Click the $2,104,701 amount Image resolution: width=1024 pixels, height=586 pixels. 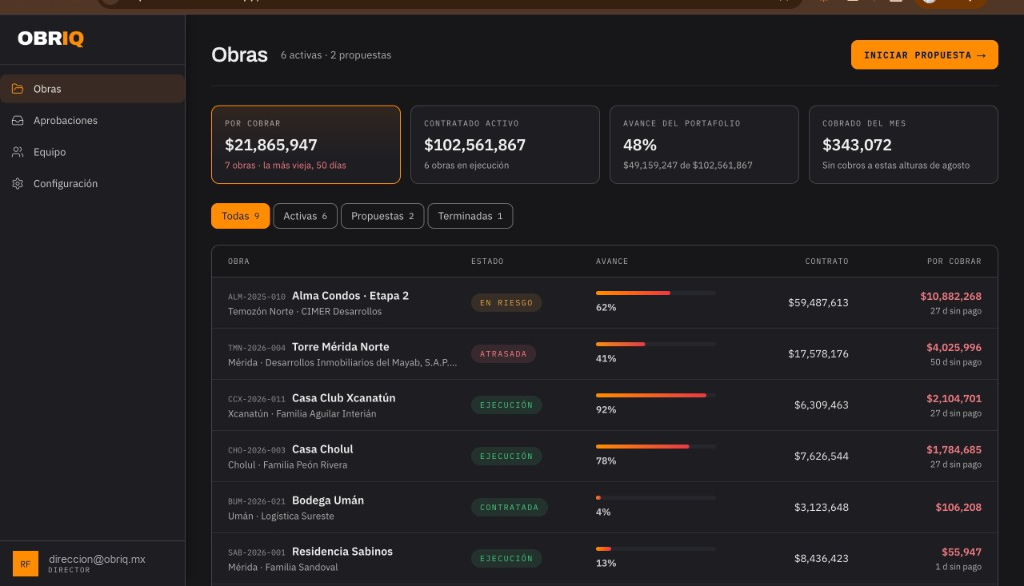953,399
